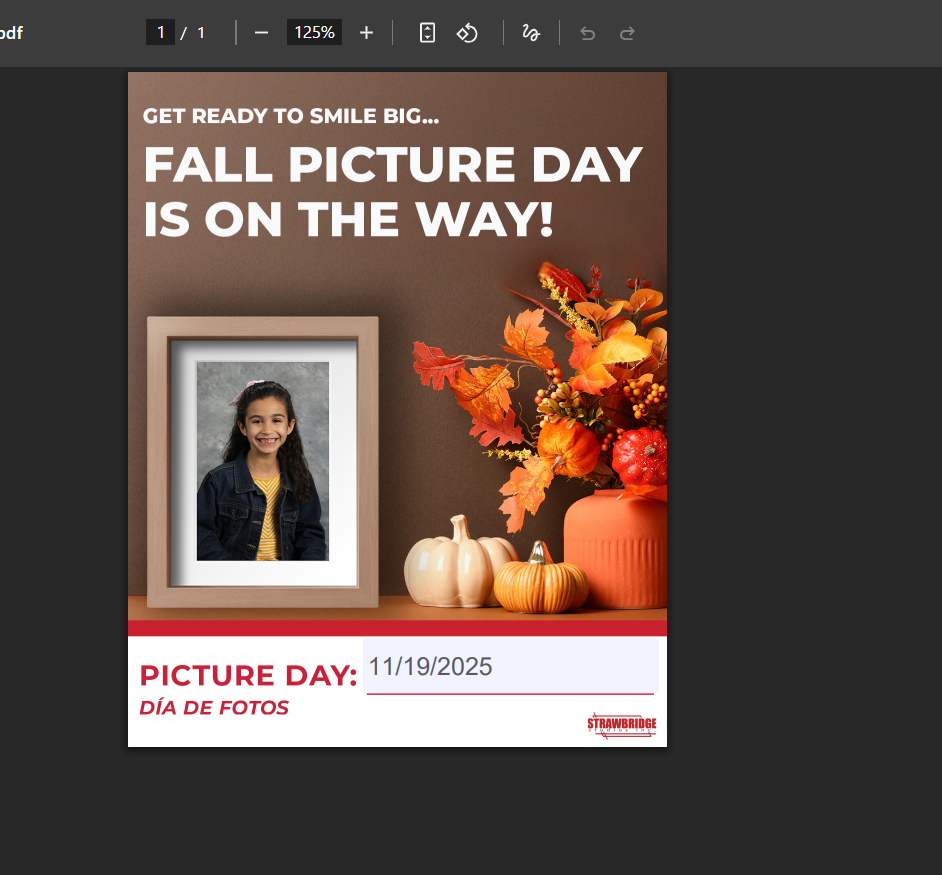Zoom in with the plus icon
942x875 pixels.
click(366, 33)
